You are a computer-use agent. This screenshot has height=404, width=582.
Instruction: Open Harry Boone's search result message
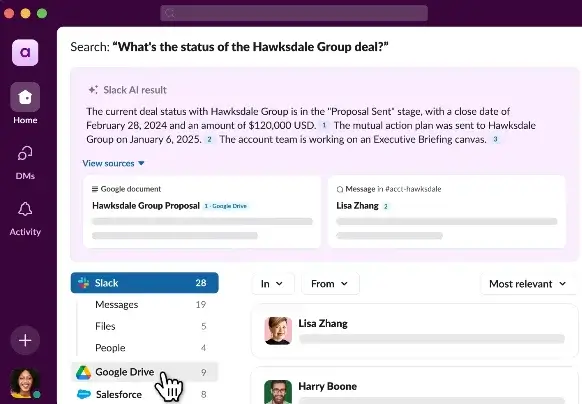pos(415,386)
